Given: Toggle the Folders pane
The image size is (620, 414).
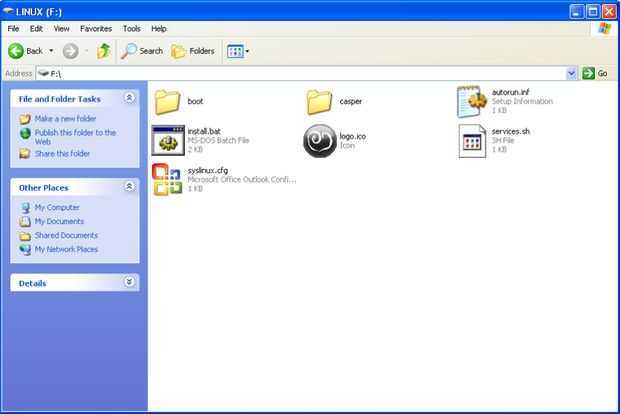Looking at the screenshot, I should [x=193, y=51].
